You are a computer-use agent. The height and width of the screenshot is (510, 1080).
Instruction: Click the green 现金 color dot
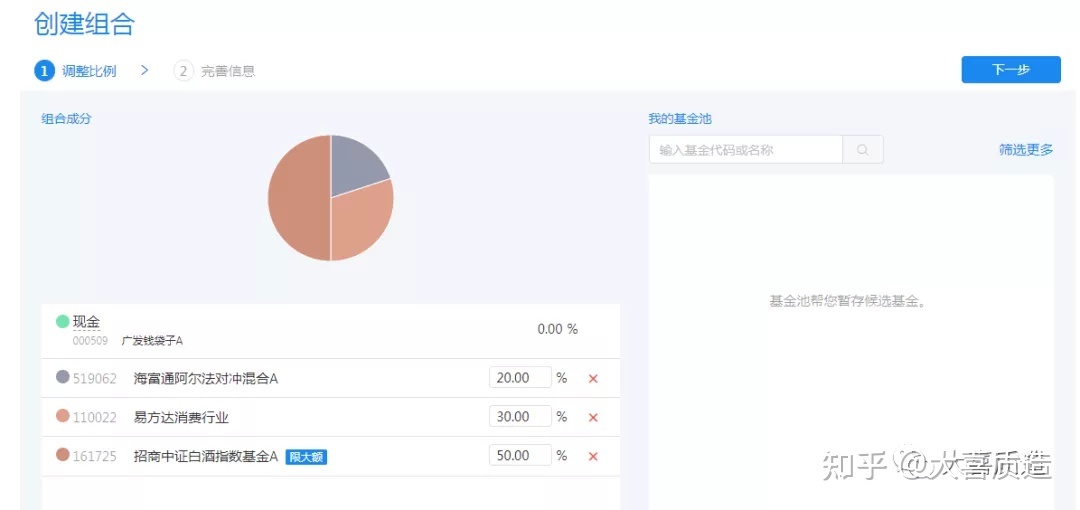[x=62, y=322]
